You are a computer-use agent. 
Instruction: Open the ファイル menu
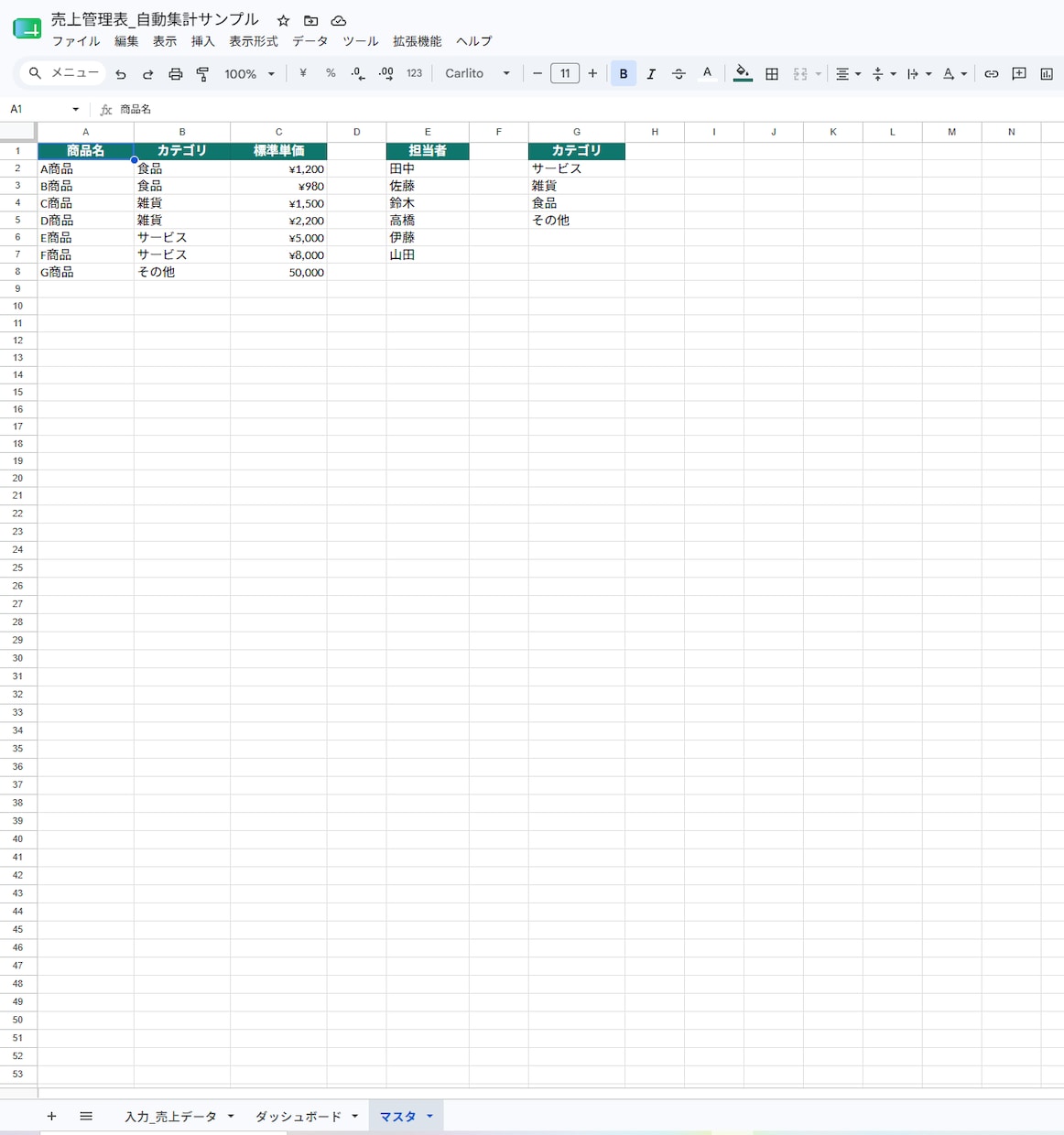tap(76, 41)
